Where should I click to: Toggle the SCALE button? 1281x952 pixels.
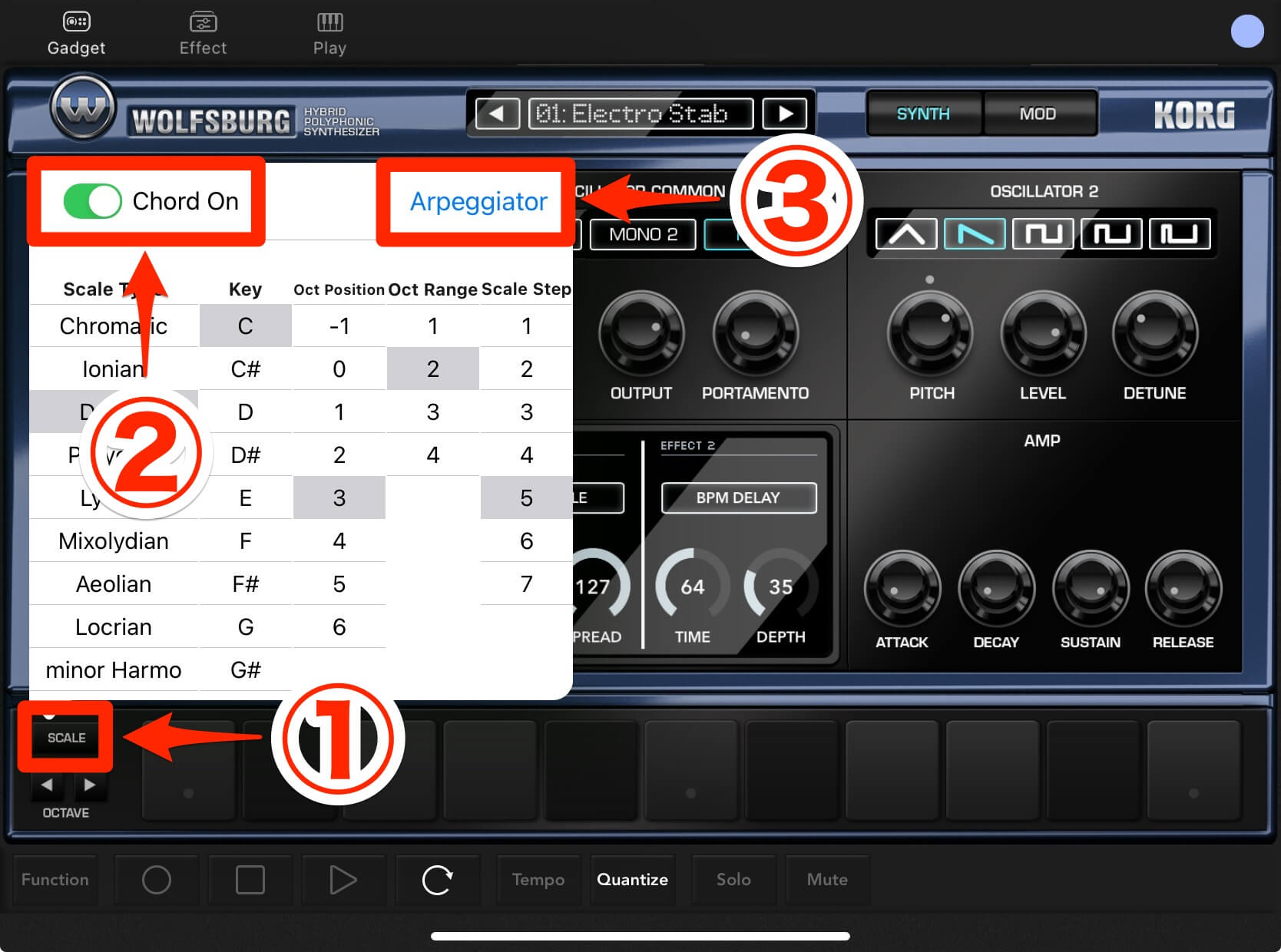(x=66, y=737)
